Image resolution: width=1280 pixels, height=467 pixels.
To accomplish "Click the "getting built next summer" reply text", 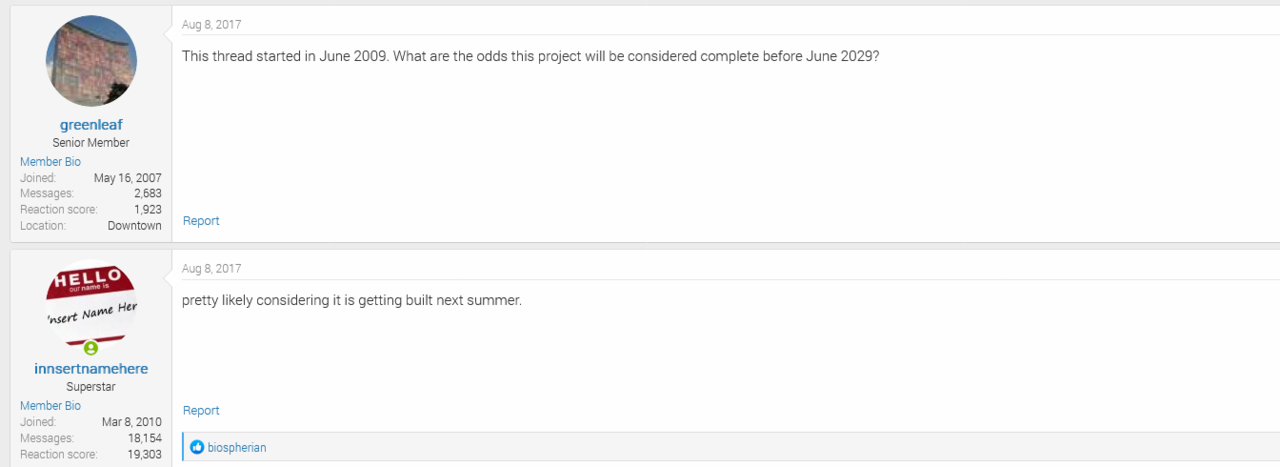I will coord(351,300).
